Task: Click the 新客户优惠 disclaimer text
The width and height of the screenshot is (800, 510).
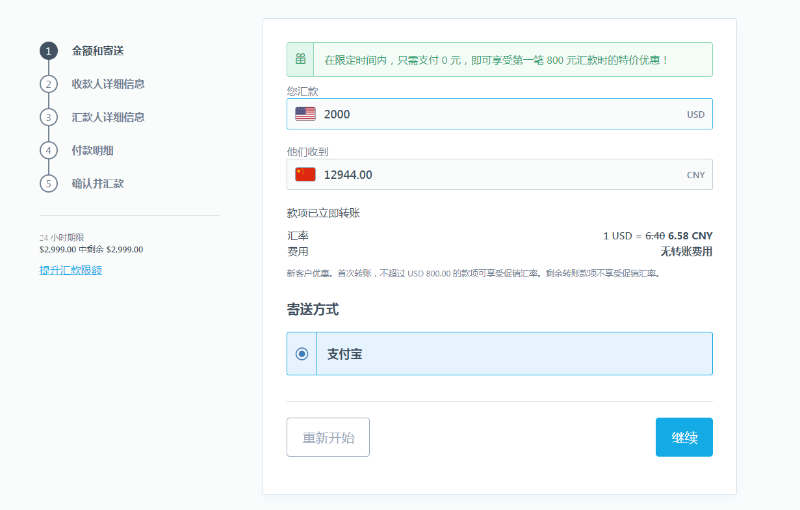Action: (473, 273)
